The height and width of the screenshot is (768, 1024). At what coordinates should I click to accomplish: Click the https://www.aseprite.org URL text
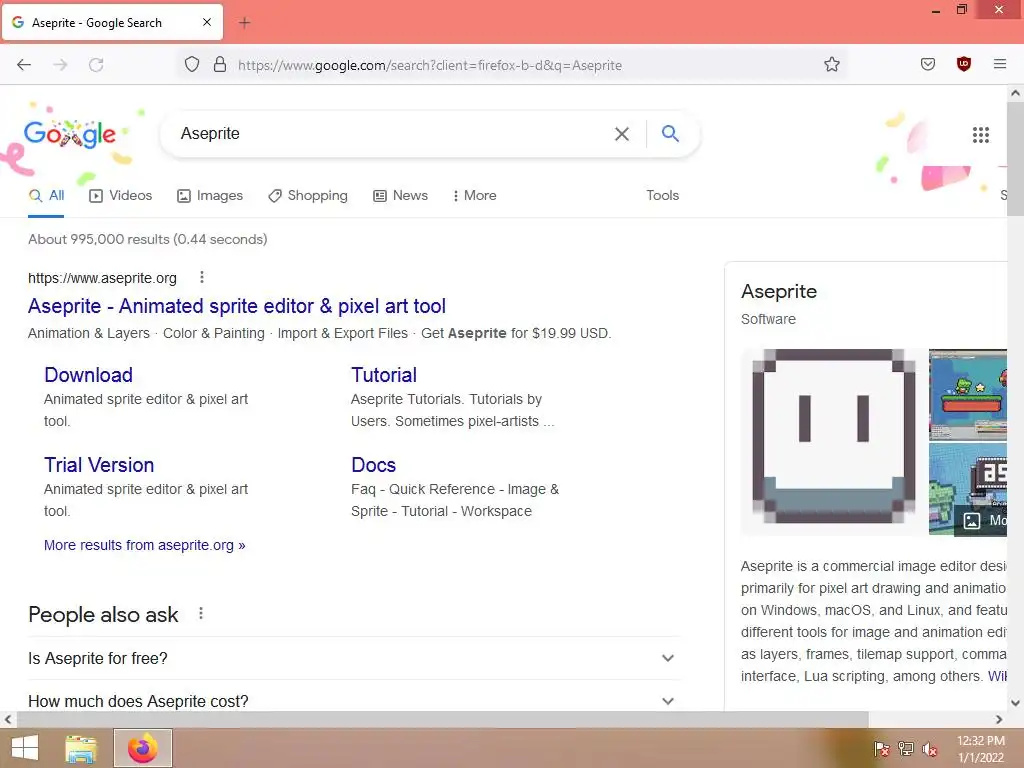[x=103, y=278]
